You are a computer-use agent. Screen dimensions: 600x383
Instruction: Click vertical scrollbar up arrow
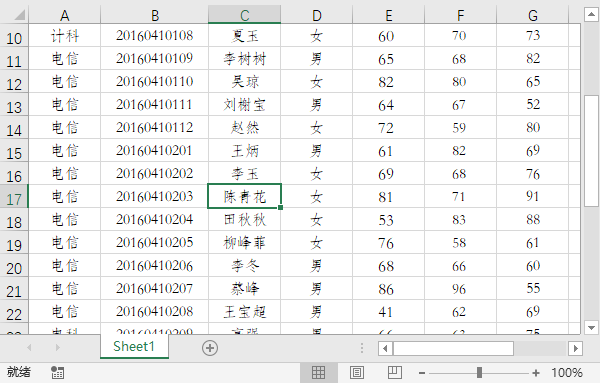(x=591, y=15)
